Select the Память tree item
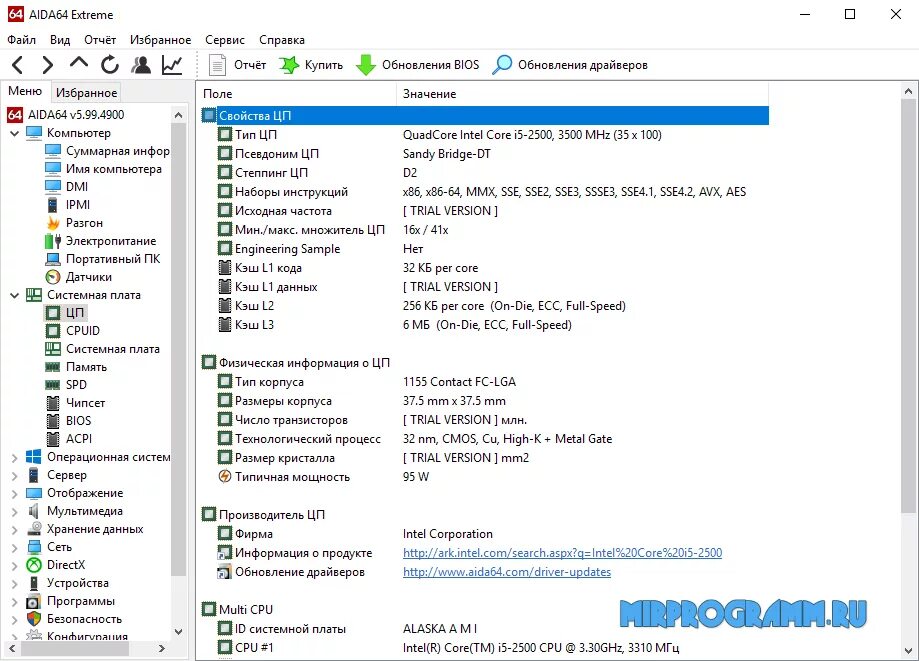 (86, 367)
